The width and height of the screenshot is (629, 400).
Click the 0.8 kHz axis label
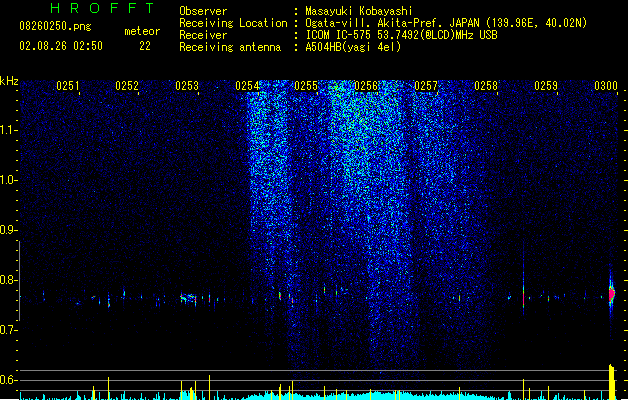[8, 280]
